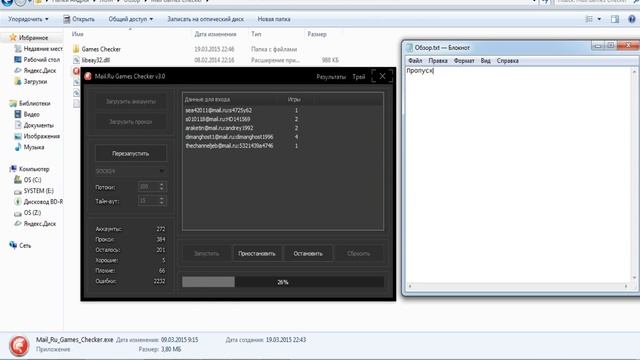The width and height of the screenshot is (640, 360).
Task: Click Mail.Ru Games Checker title logo
Action: [88, 76]
